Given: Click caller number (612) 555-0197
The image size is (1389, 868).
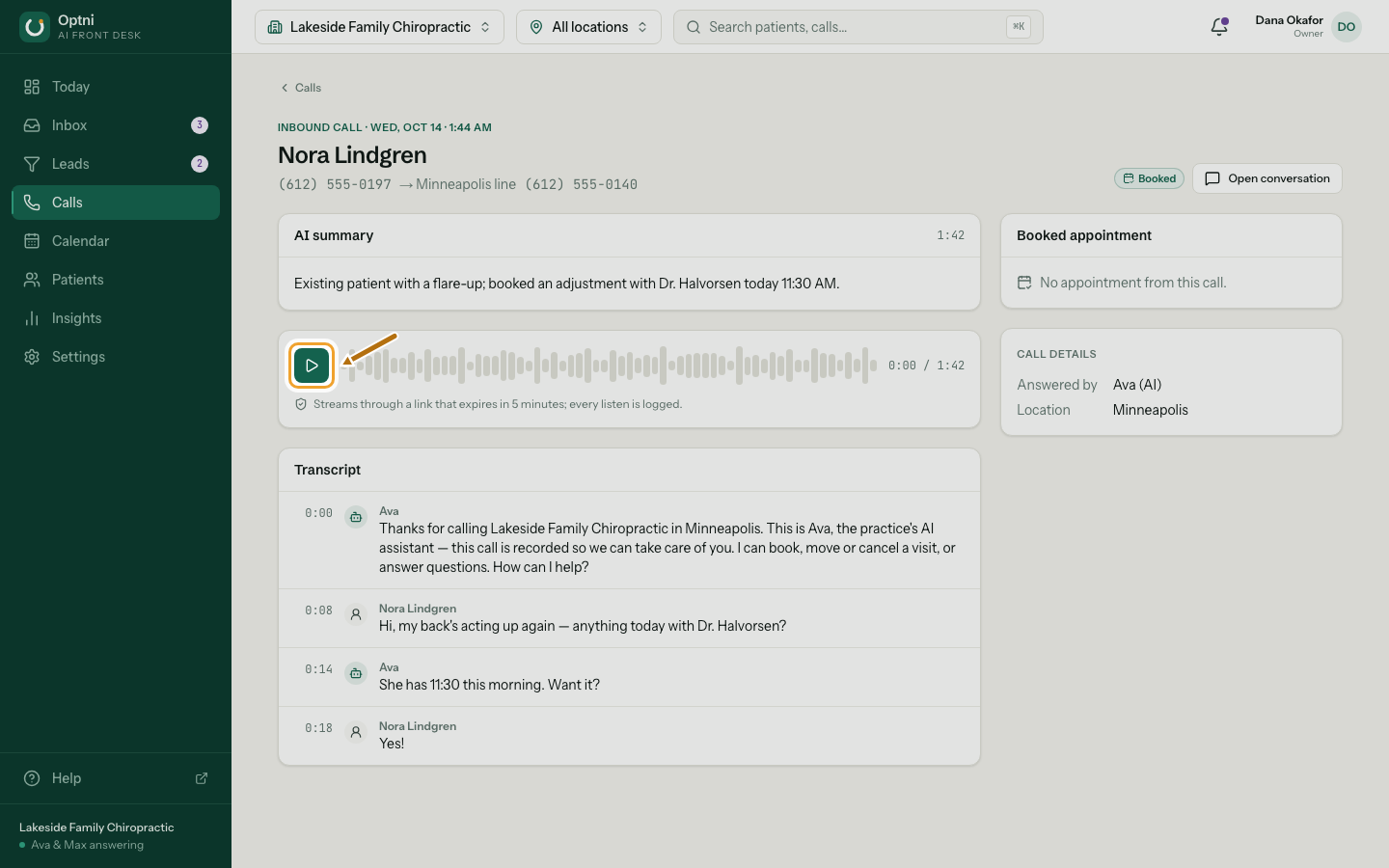Looking at the screenshot, I should [335, 184].
